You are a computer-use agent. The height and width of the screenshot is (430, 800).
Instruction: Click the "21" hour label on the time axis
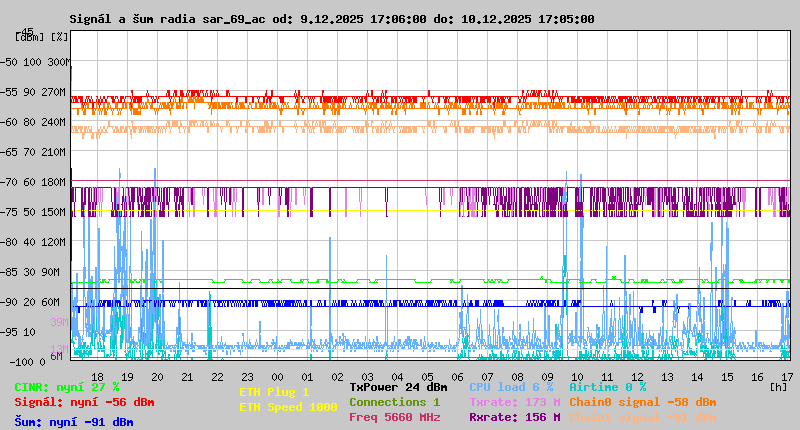point(187,377)
